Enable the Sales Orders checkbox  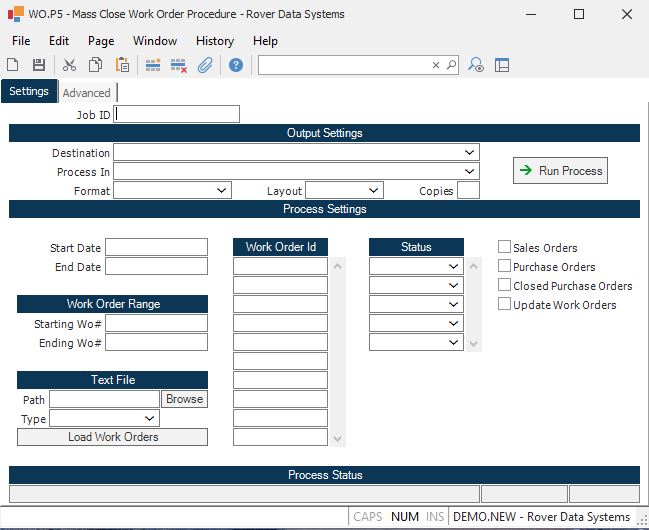point(505,247)
